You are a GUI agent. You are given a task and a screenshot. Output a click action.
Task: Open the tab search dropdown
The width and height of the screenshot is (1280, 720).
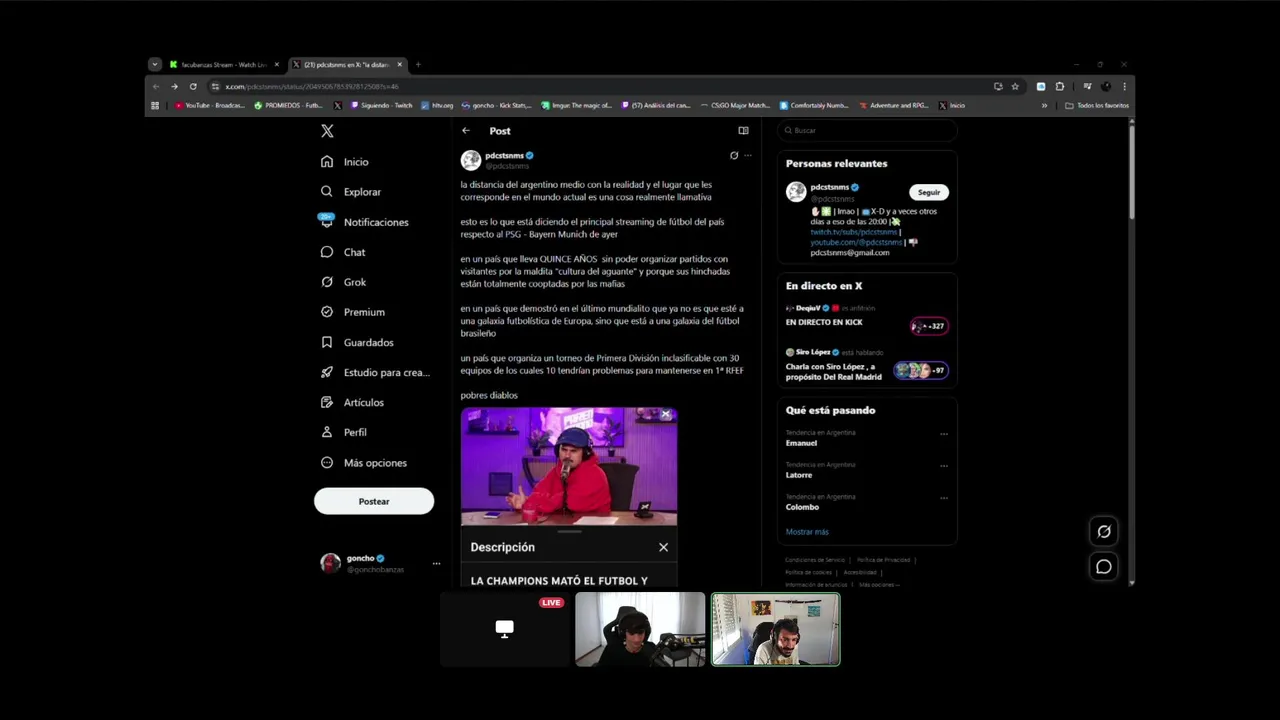pyautogui.click(x=154, y=65)
